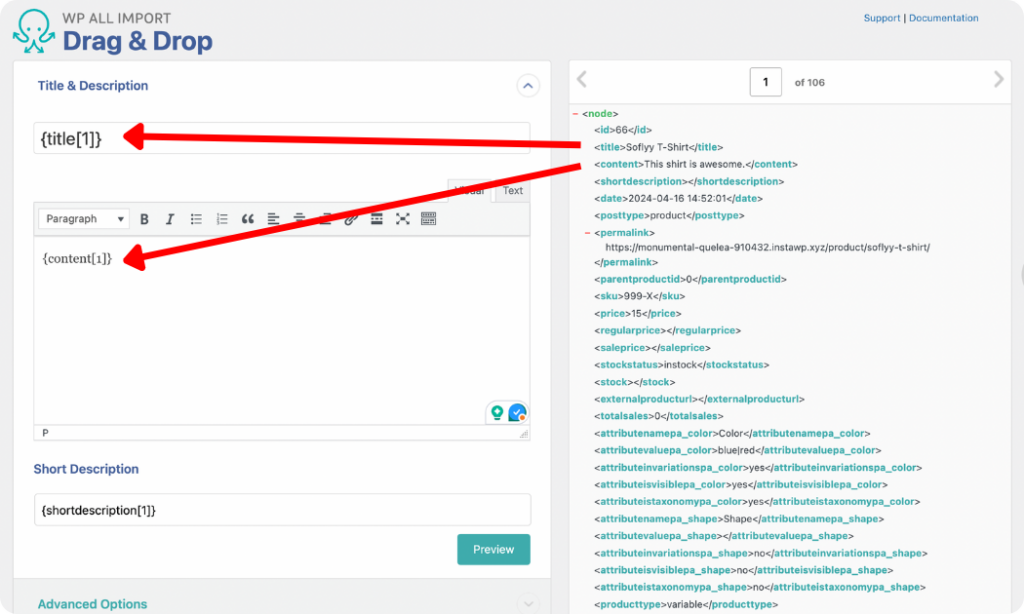This screenshot has height=614, width=1024.
Task: Select the content element 'This shirt is awesome.'
Action: (696, 164)
